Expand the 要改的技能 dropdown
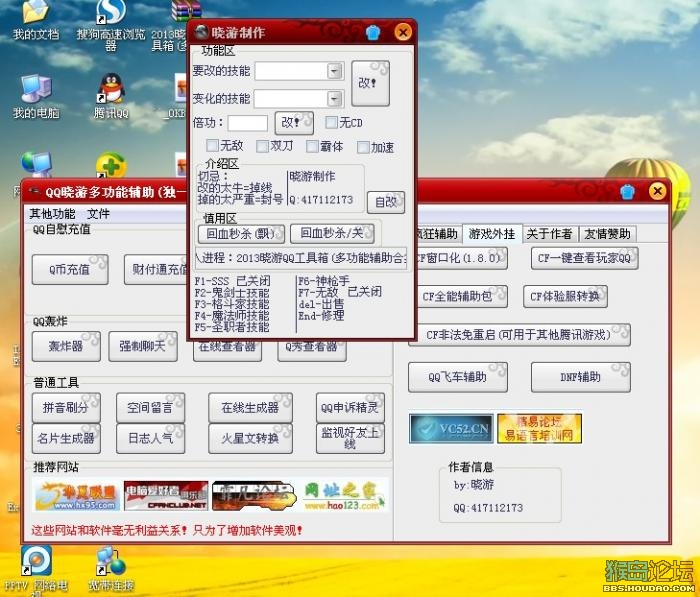The image size is (700, 597). [334, 71]
